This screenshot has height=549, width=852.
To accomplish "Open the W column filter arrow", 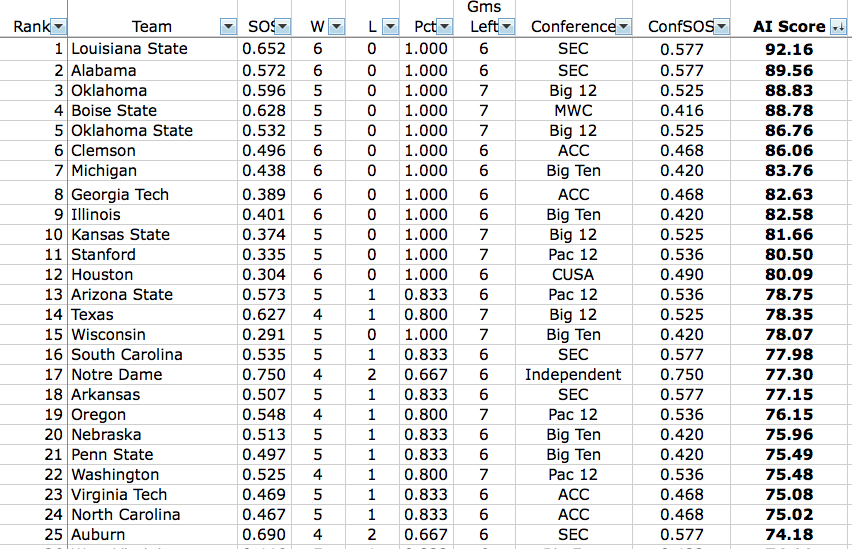I will (x=336, y=26).
